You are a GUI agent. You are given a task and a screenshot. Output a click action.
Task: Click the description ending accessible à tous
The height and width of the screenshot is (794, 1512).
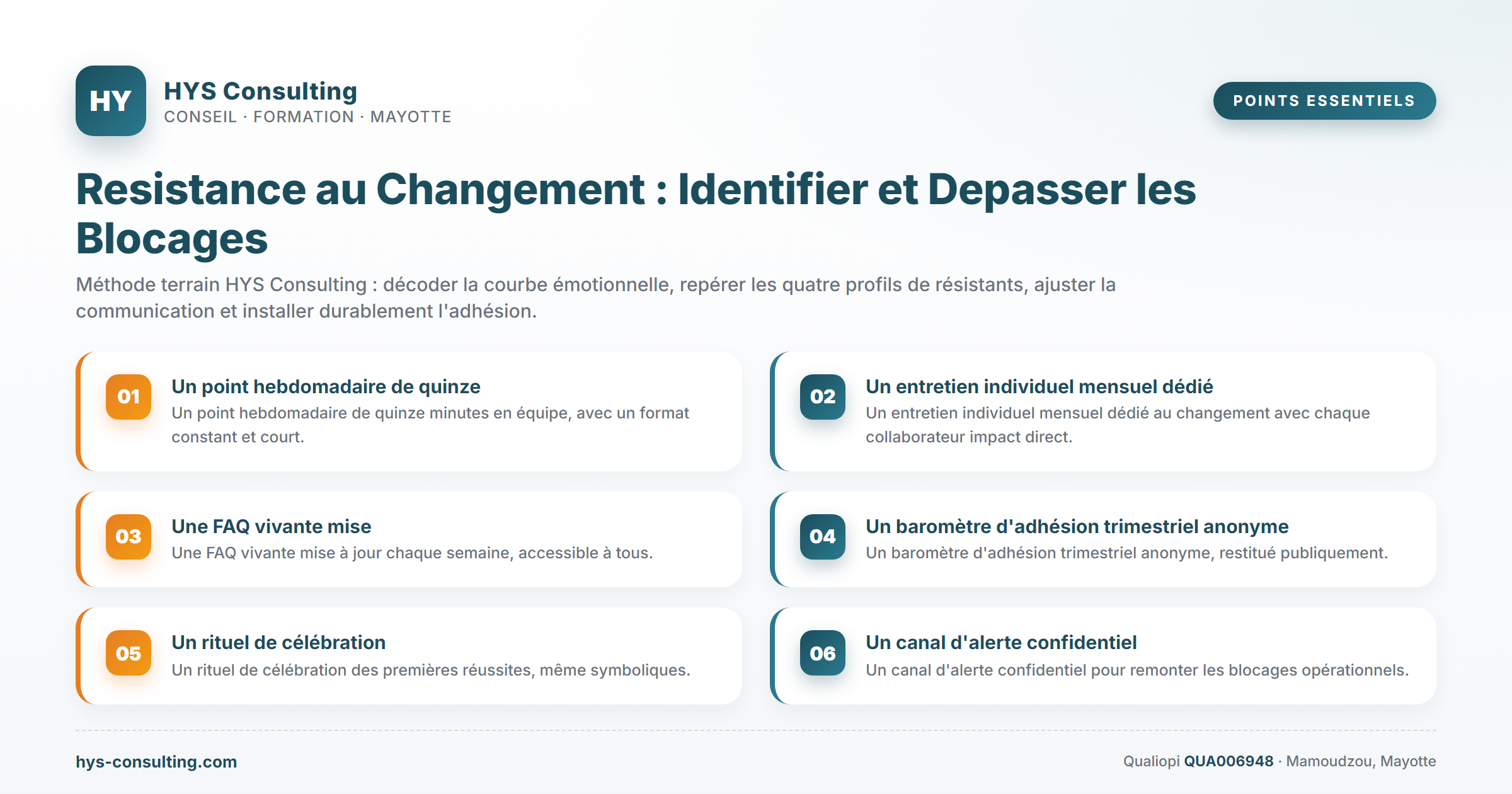(412, 553)
